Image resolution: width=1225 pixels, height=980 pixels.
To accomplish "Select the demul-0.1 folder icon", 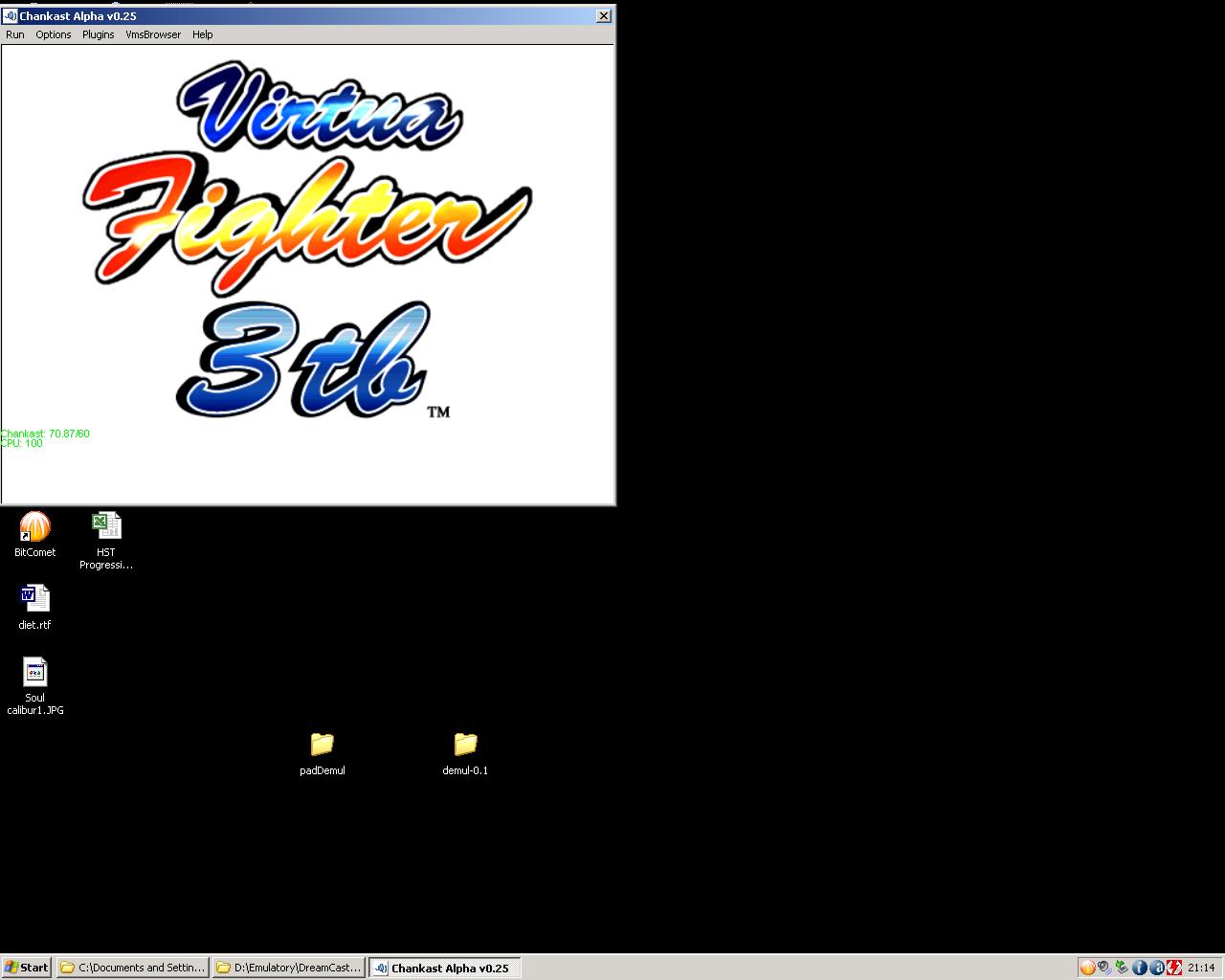I will (465, 745).
